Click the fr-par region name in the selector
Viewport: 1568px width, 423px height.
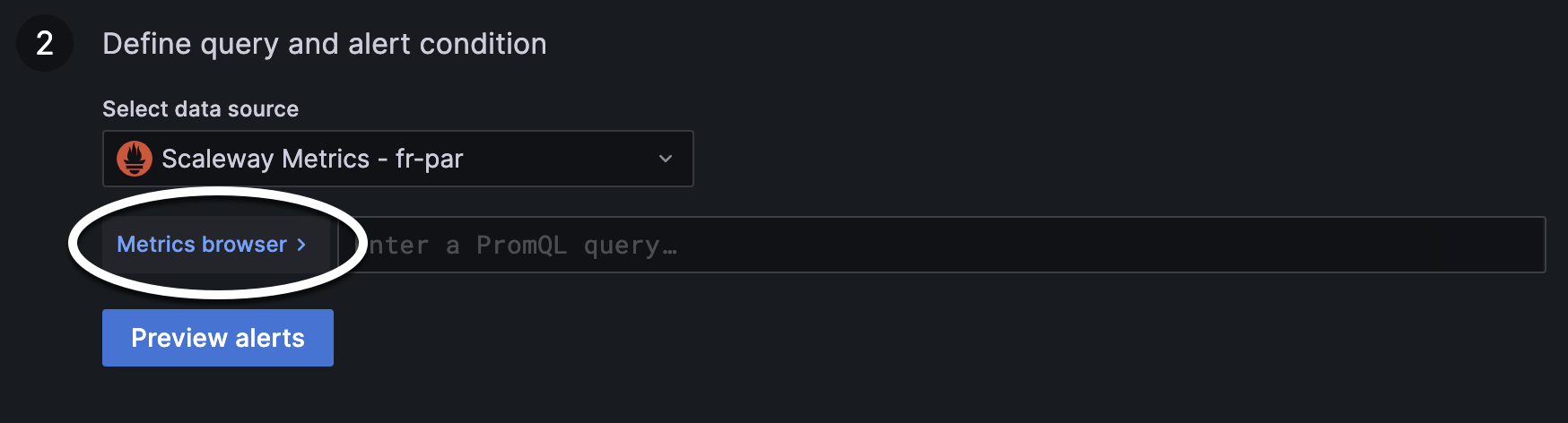coord(430,160)
